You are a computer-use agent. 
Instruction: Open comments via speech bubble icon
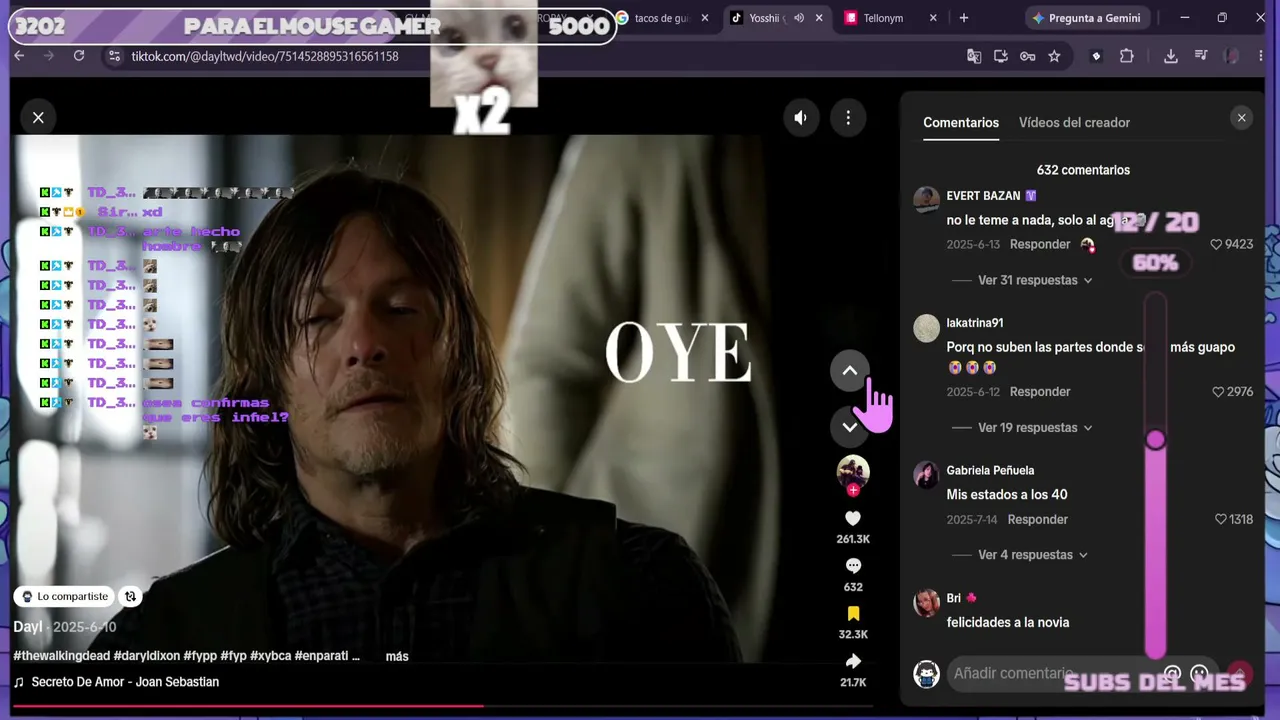[853, 566]
